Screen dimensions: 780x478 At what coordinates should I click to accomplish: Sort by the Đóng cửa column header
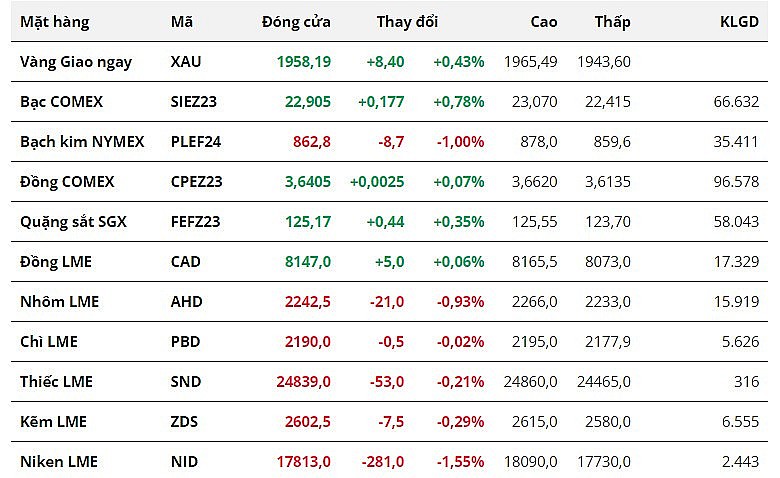pyautogui.click(x=296, y=22)
